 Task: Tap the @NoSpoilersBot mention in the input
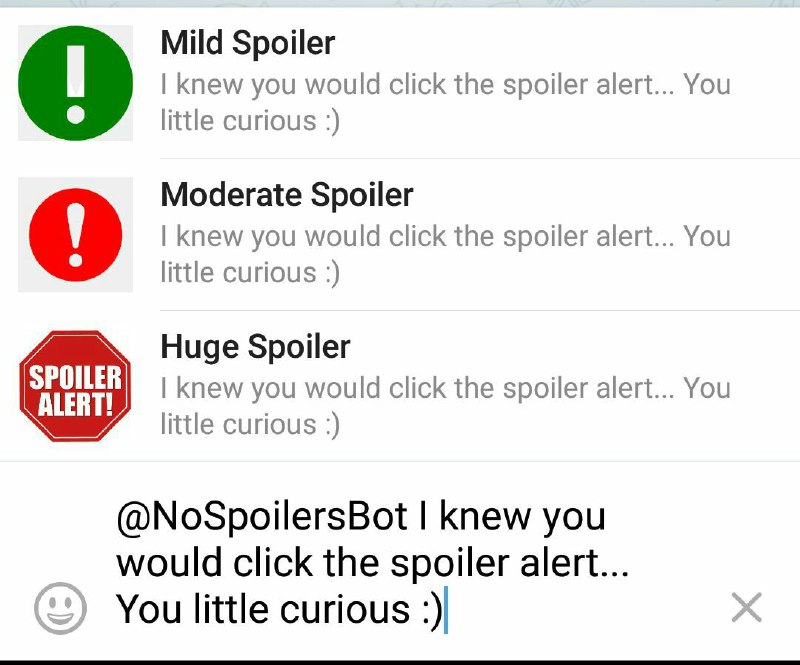[x=262, y=516]
